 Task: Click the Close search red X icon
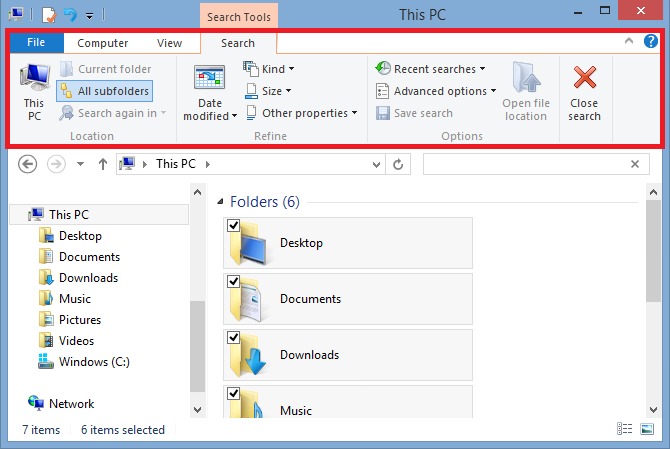pyautogui.click(x=585, y=77)
